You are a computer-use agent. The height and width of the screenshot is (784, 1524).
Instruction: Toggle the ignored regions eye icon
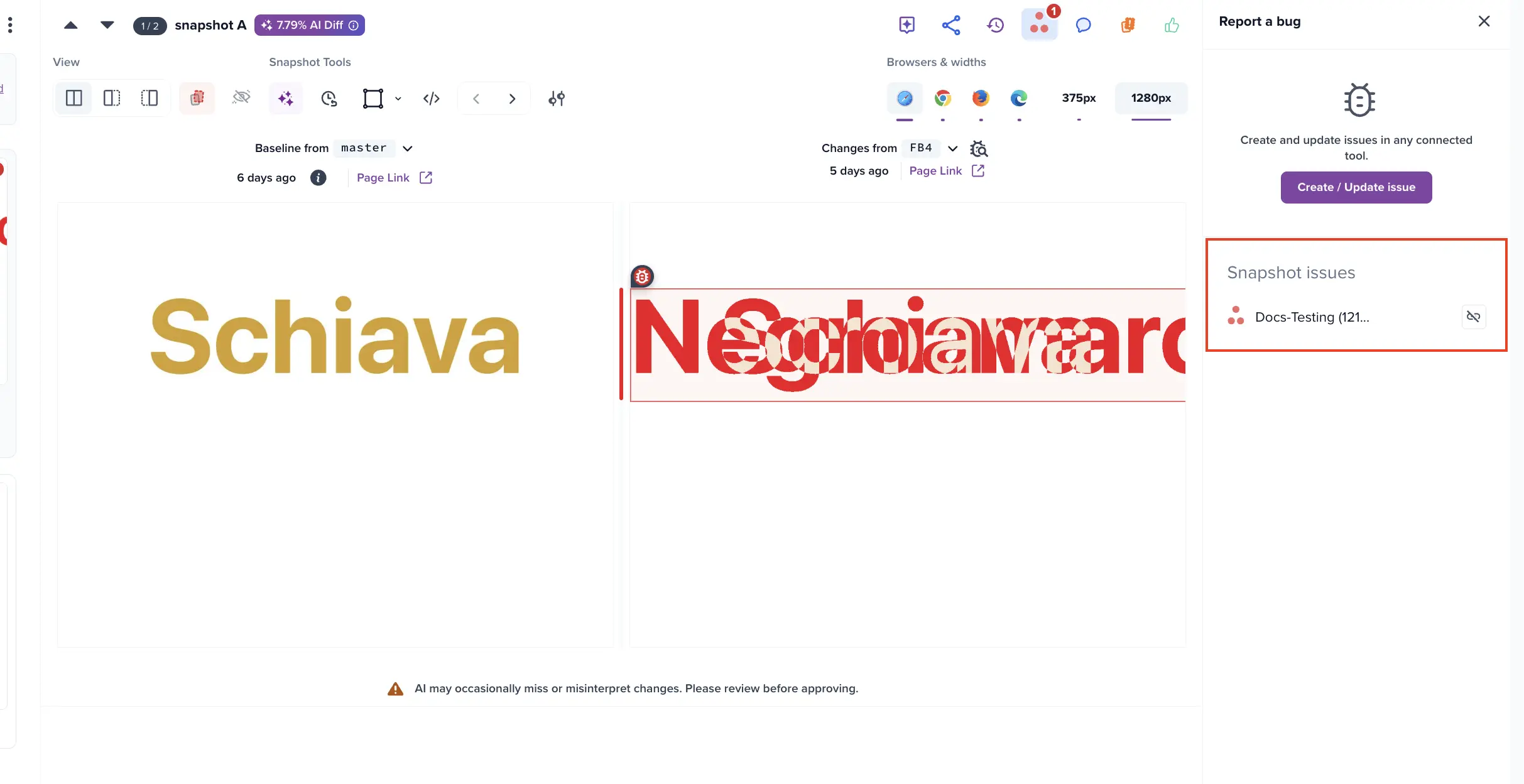coord(241,98)
